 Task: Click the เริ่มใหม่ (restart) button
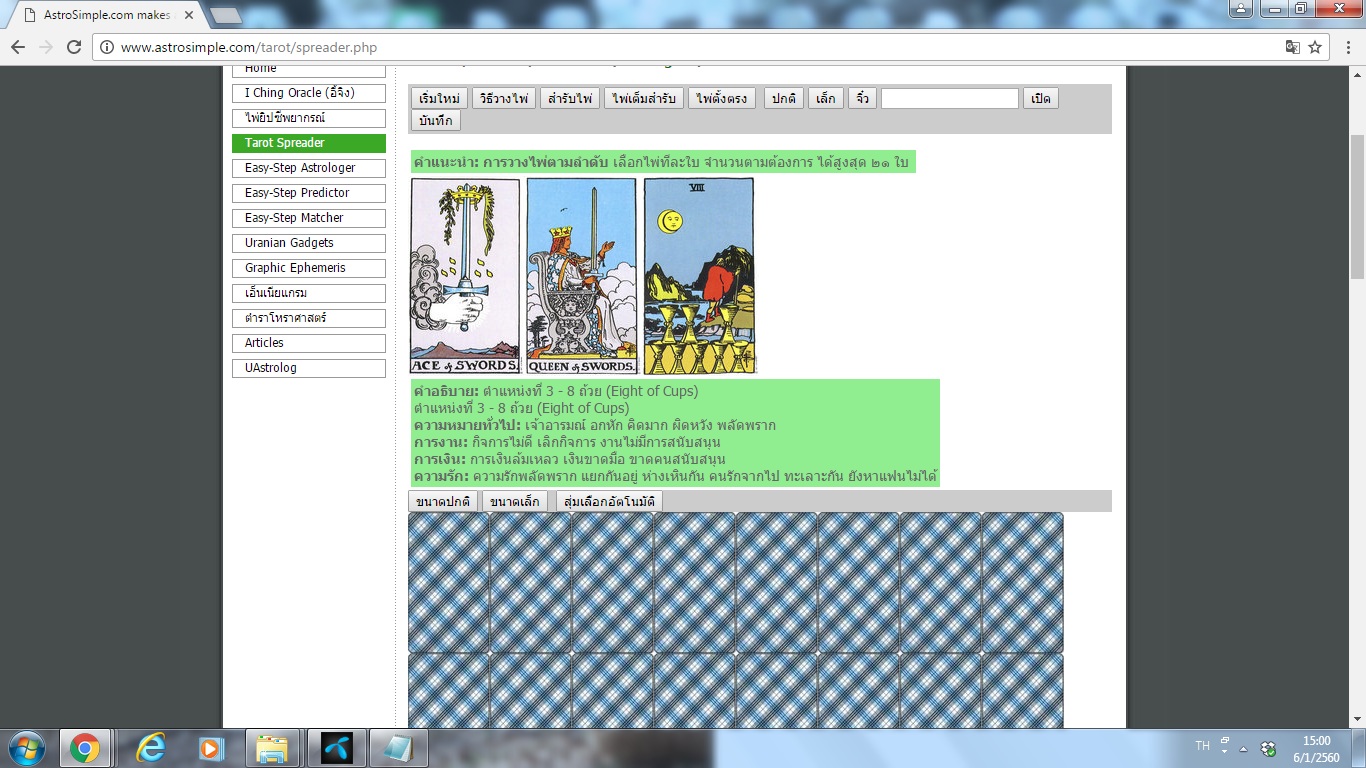point(439,98)
